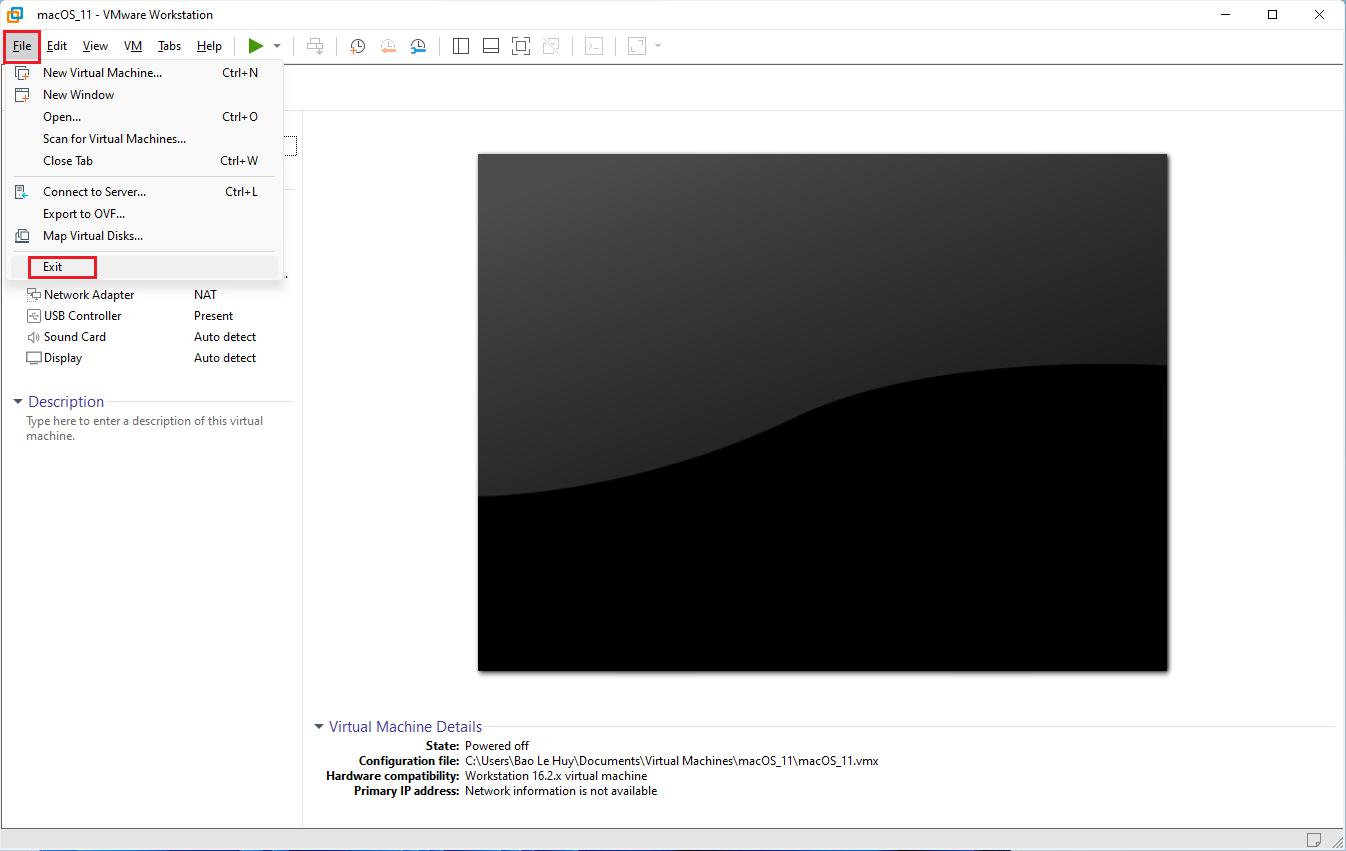
Task: Click the Send Ctrl+Alt+Del toolbar icon
Action: (x=315, y=46)
